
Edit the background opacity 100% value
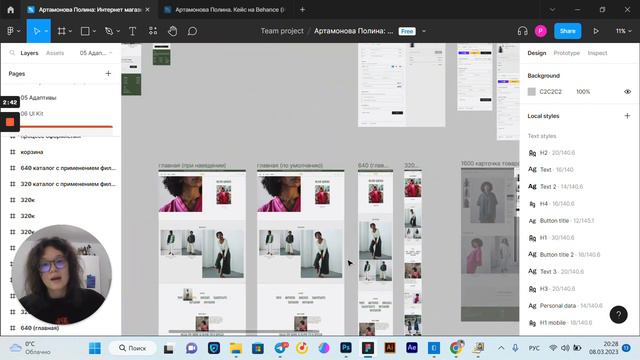point(583,91)
